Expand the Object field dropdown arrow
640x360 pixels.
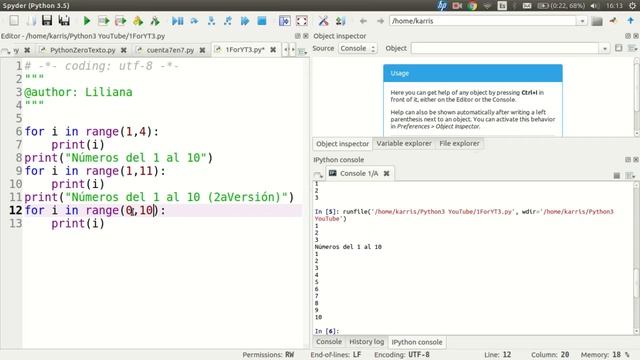pyautogui.click(x=604, y=48)
